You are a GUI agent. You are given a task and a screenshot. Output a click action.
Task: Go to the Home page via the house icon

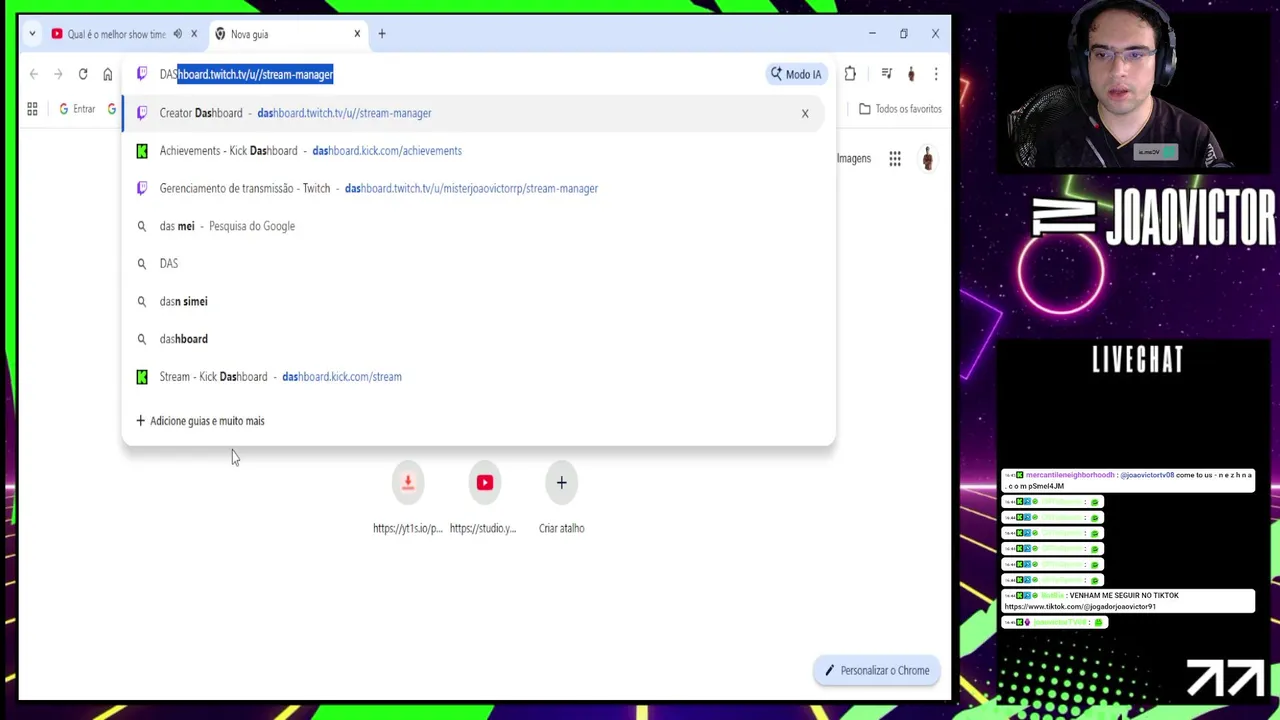[108, 74]
